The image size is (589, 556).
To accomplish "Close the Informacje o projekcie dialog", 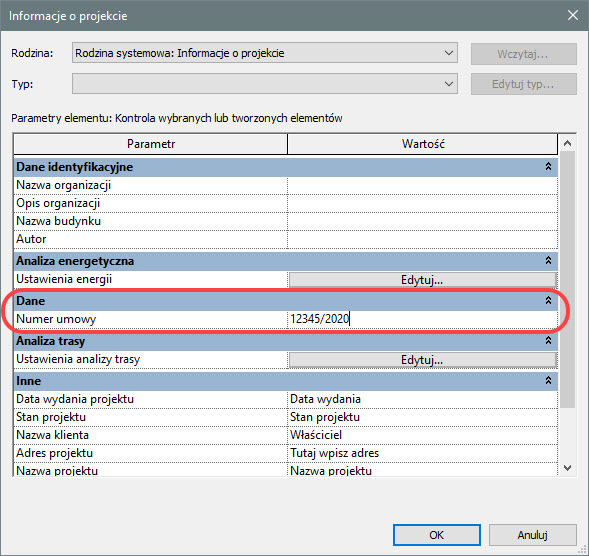I will click(572, 15).
